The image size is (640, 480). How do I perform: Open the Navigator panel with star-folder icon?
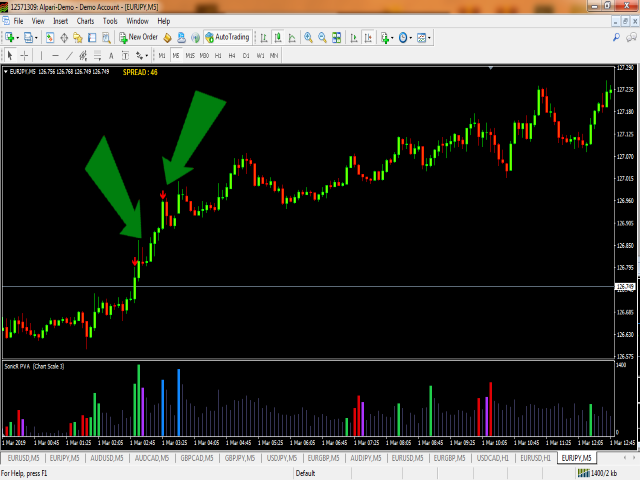coord(78,38)
